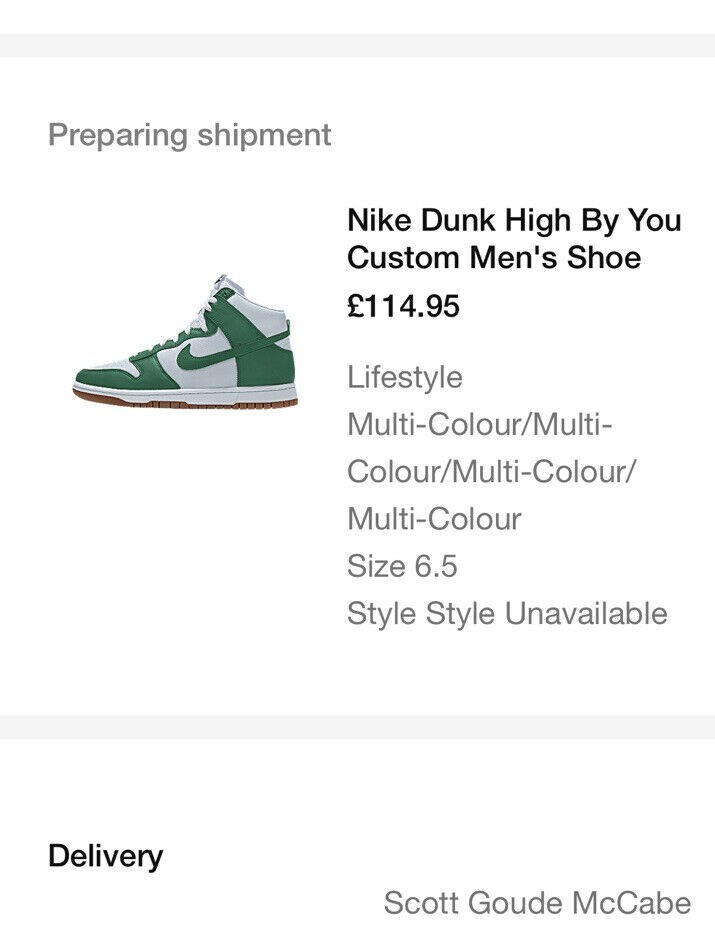Click the Colour/Multi-Colour/ middle line
The height and width of the screenshot is (926, 715).
491,471
